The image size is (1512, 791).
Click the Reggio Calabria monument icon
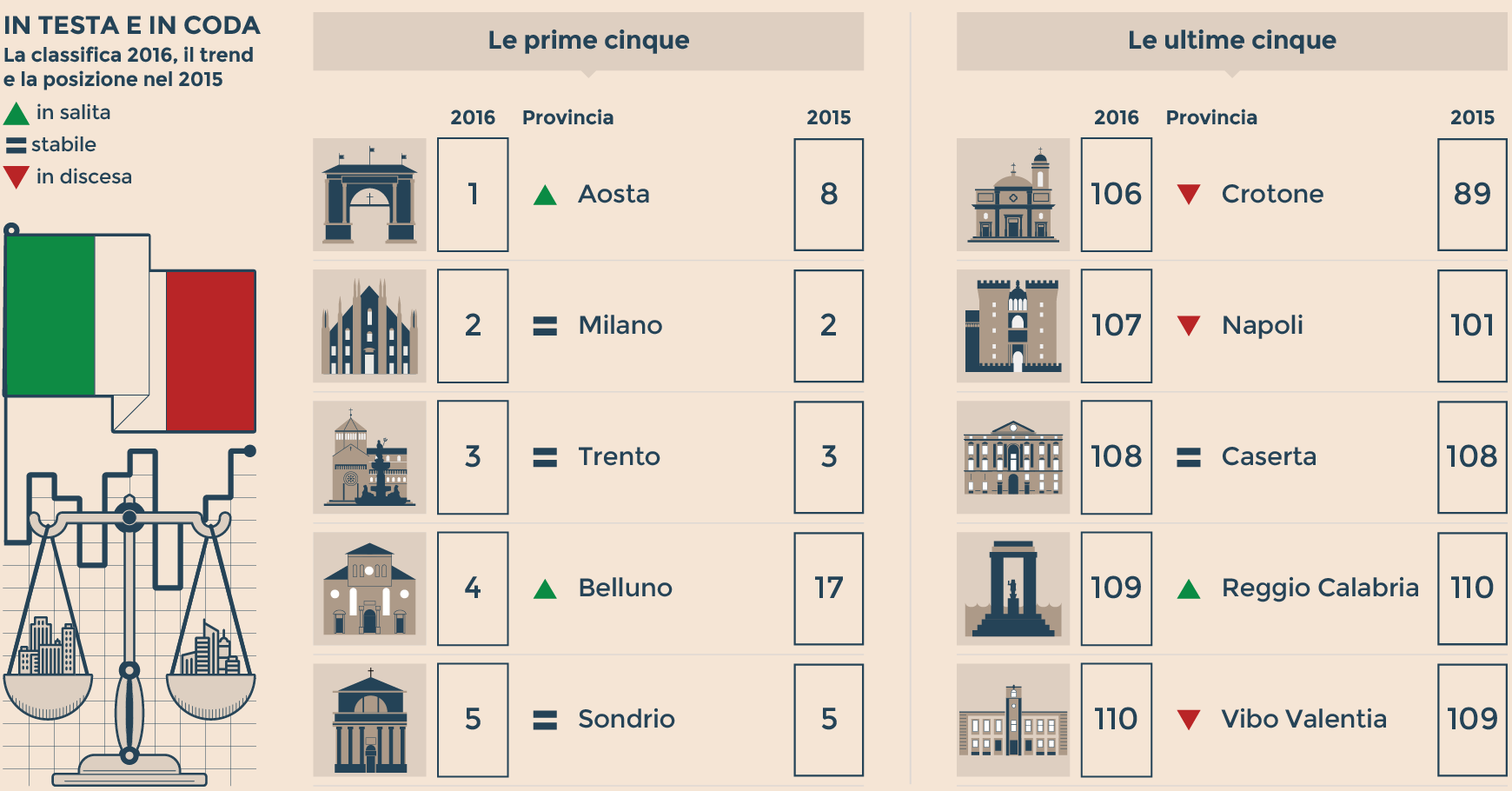1013,588
